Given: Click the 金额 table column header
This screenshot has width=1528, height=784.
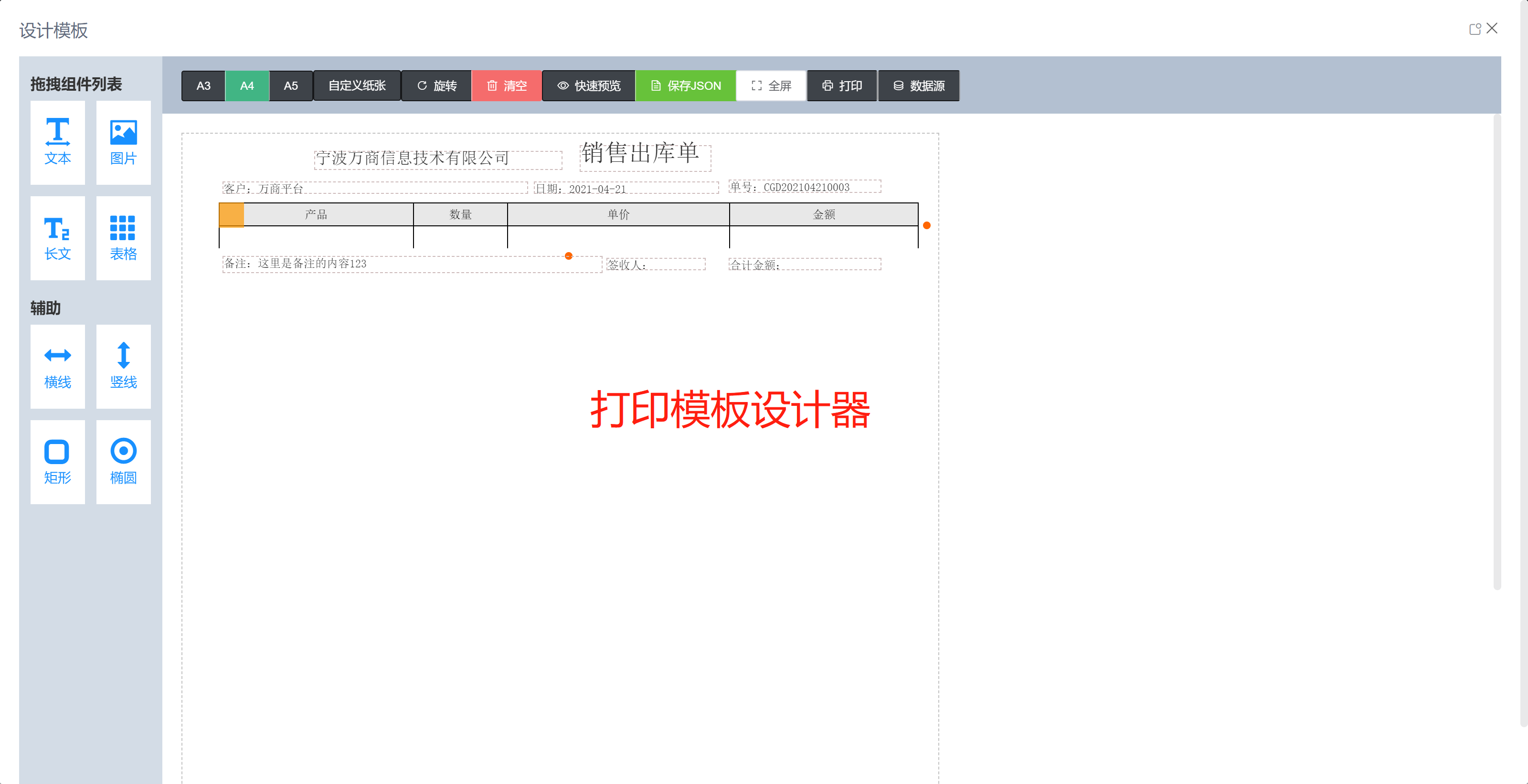Looking at the screenshot, I should [x=824, y=214].
